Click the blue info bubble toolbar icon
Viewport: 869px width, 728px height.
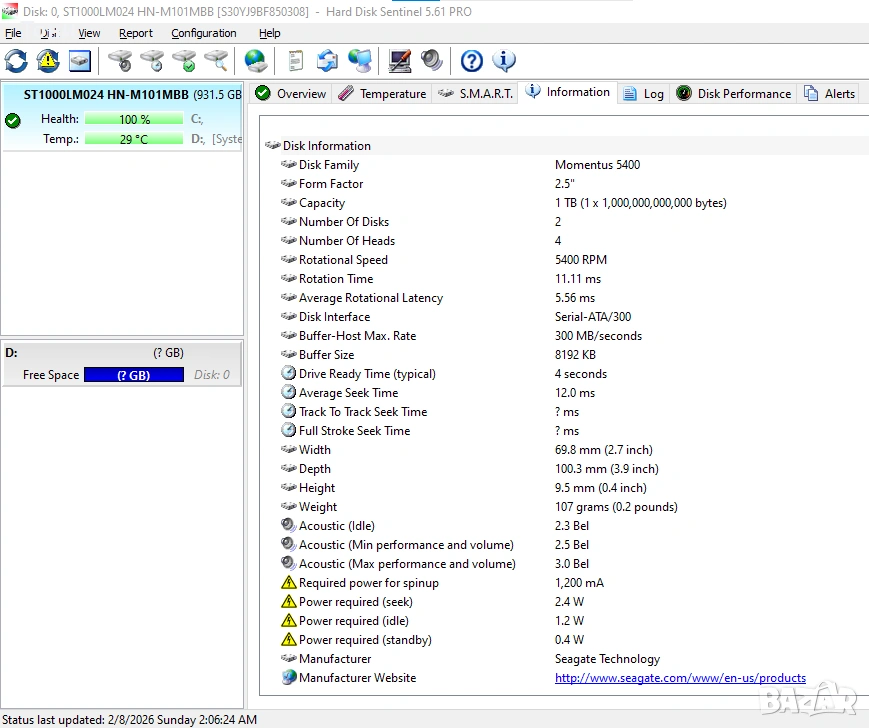[504, 61]
